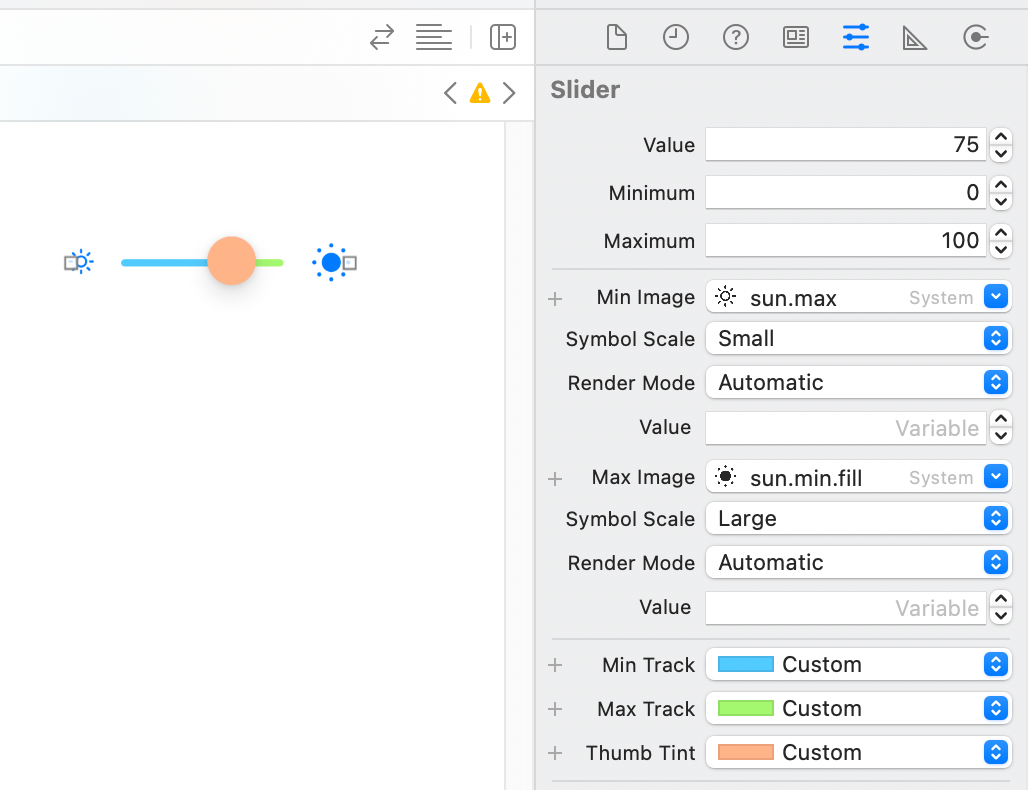Image resolution: width=1028 pixels, height=790 pixels.
Task: Go back using the left jump chevron
Action: pos(450,92)
